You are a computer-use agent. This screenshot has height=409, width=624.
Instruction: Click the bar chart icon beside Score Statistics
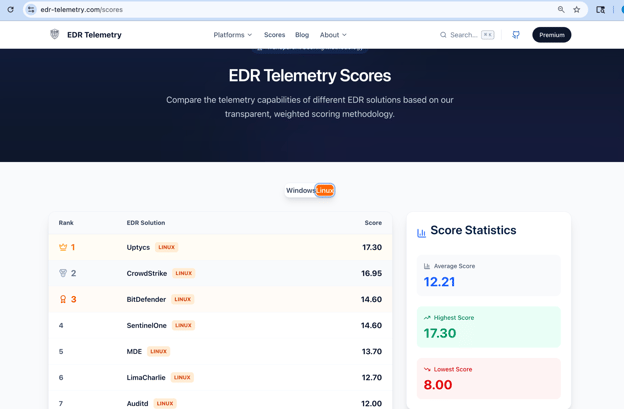click(421, 233)
